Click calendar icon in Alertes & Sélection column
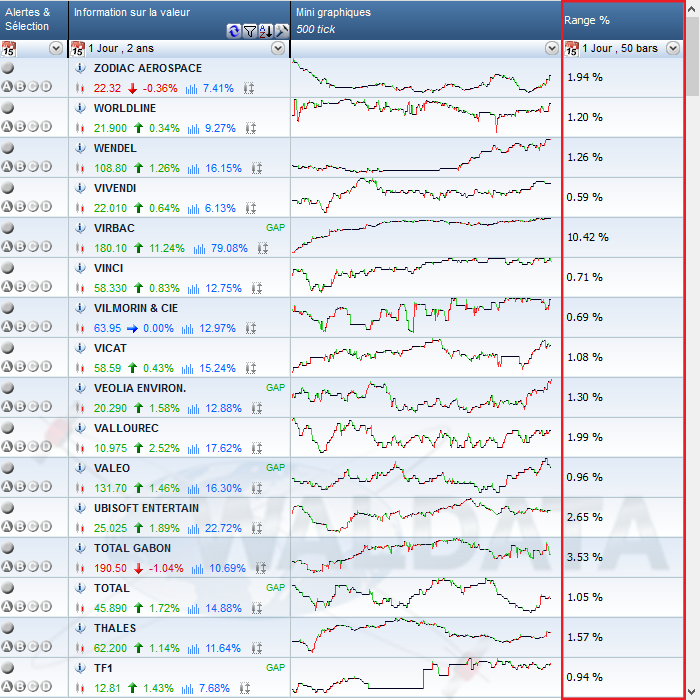700x700 pixels. click(8, 49)
